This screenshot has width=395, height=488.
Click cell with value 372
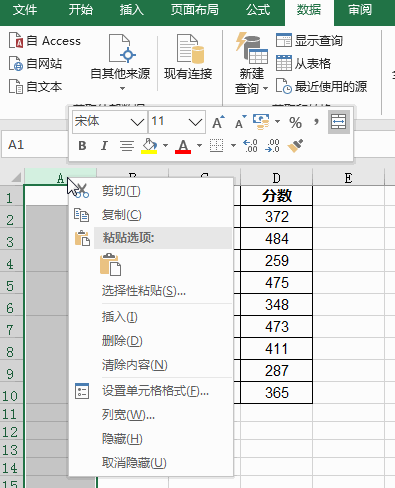(x=276, y=217)
